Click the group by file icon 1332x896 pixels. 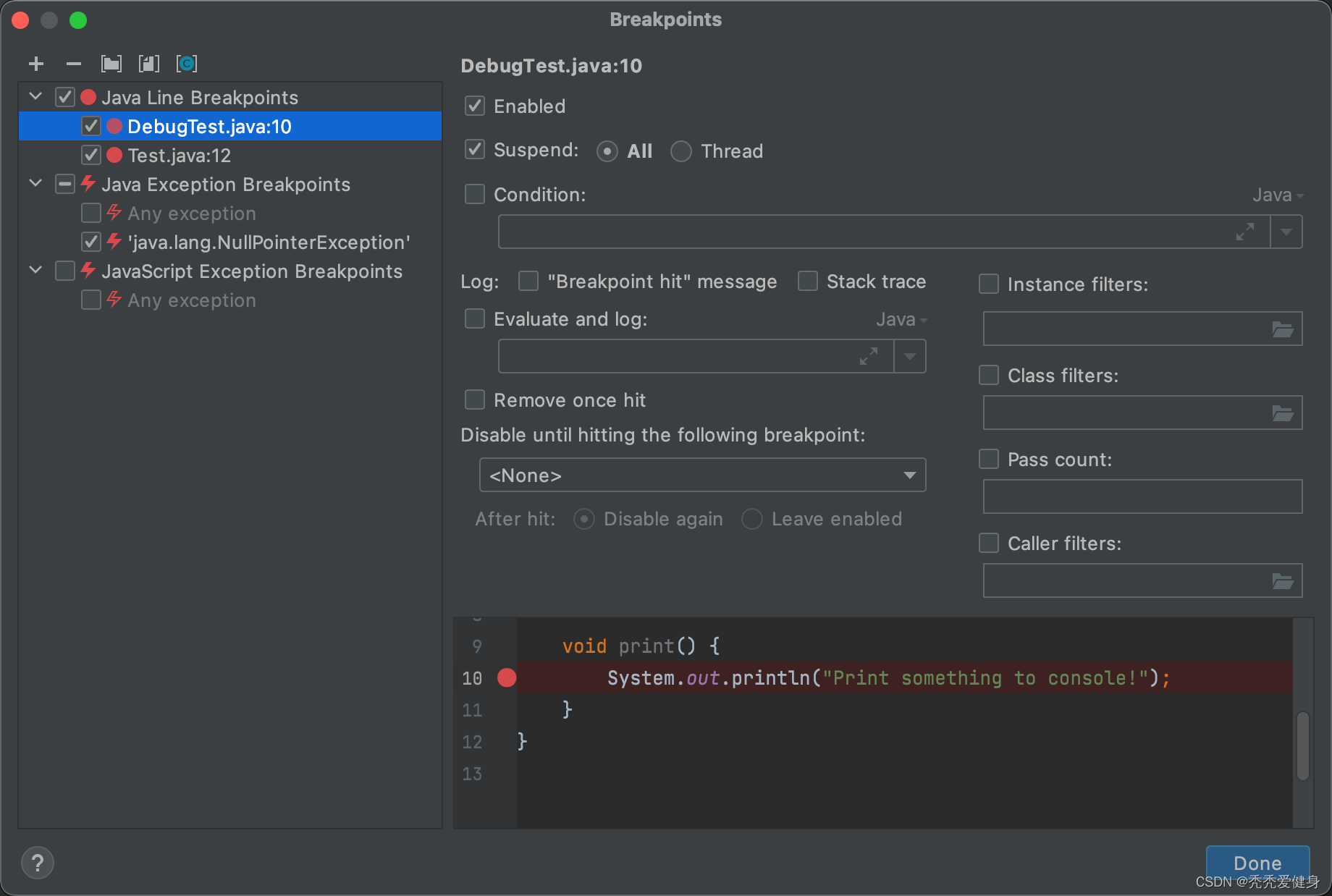149,64
